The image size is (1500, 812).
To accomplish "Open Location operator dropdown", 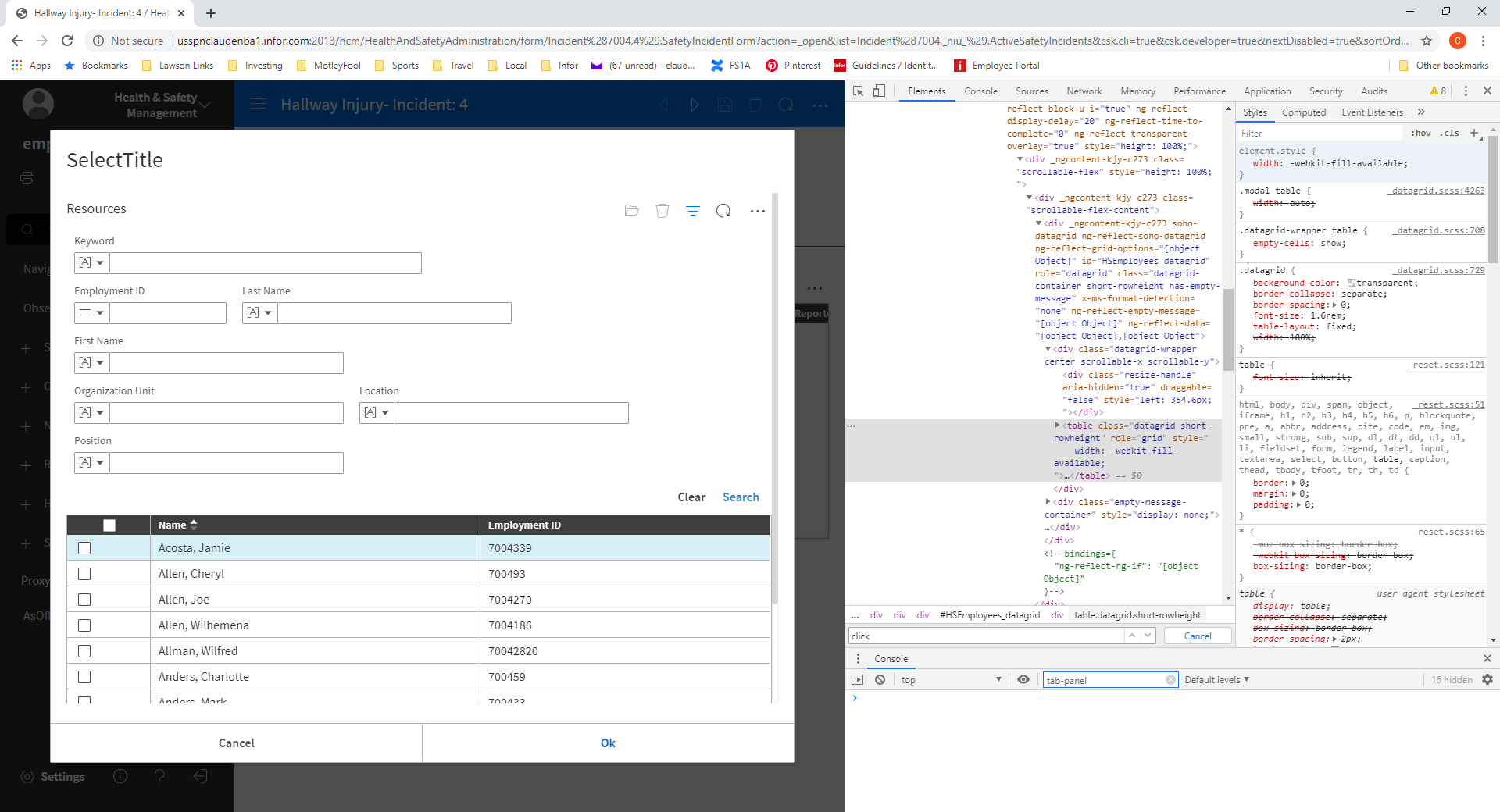I will coord(377,413).
